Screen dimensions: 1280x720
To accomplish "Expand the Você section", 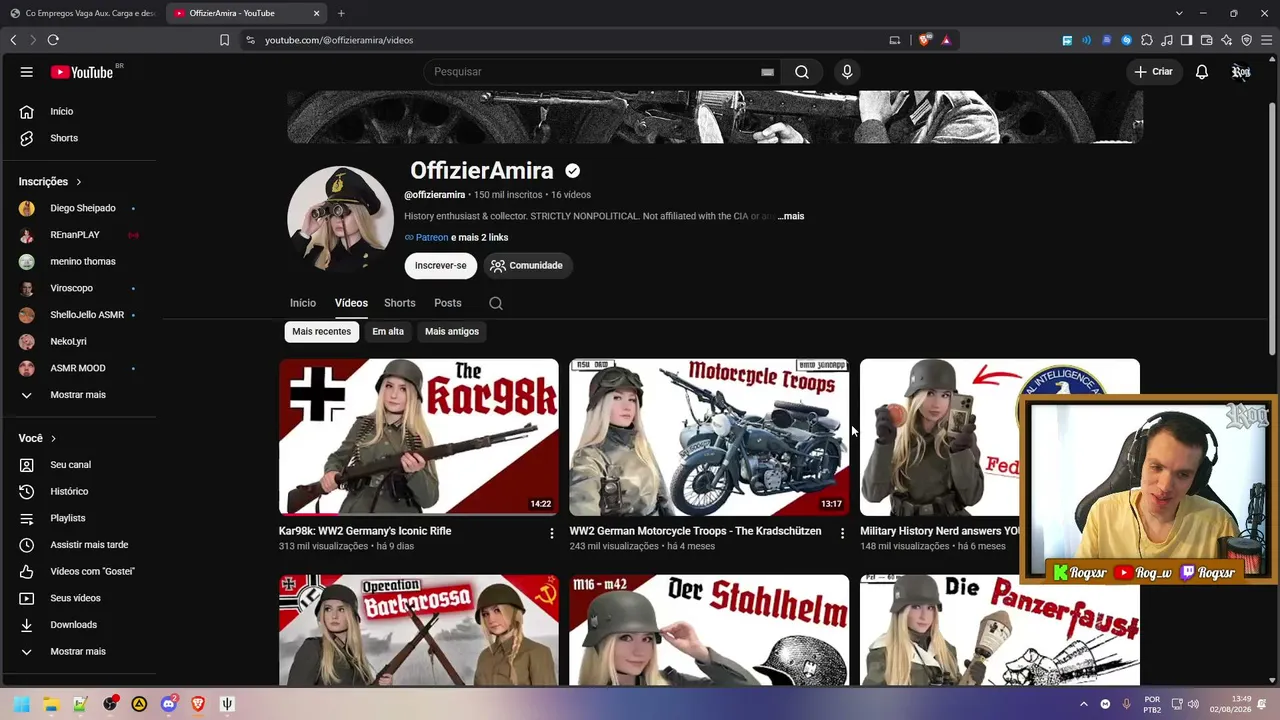I will tap(37, 438).
